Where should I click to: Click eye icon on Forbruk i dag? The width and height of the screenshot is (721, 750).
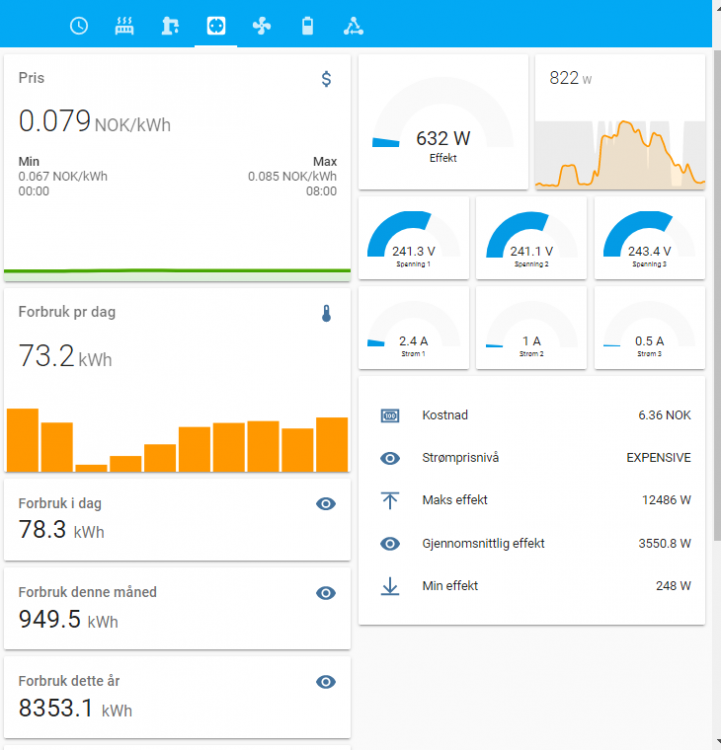pyautogui.click(x=325, y=504)
